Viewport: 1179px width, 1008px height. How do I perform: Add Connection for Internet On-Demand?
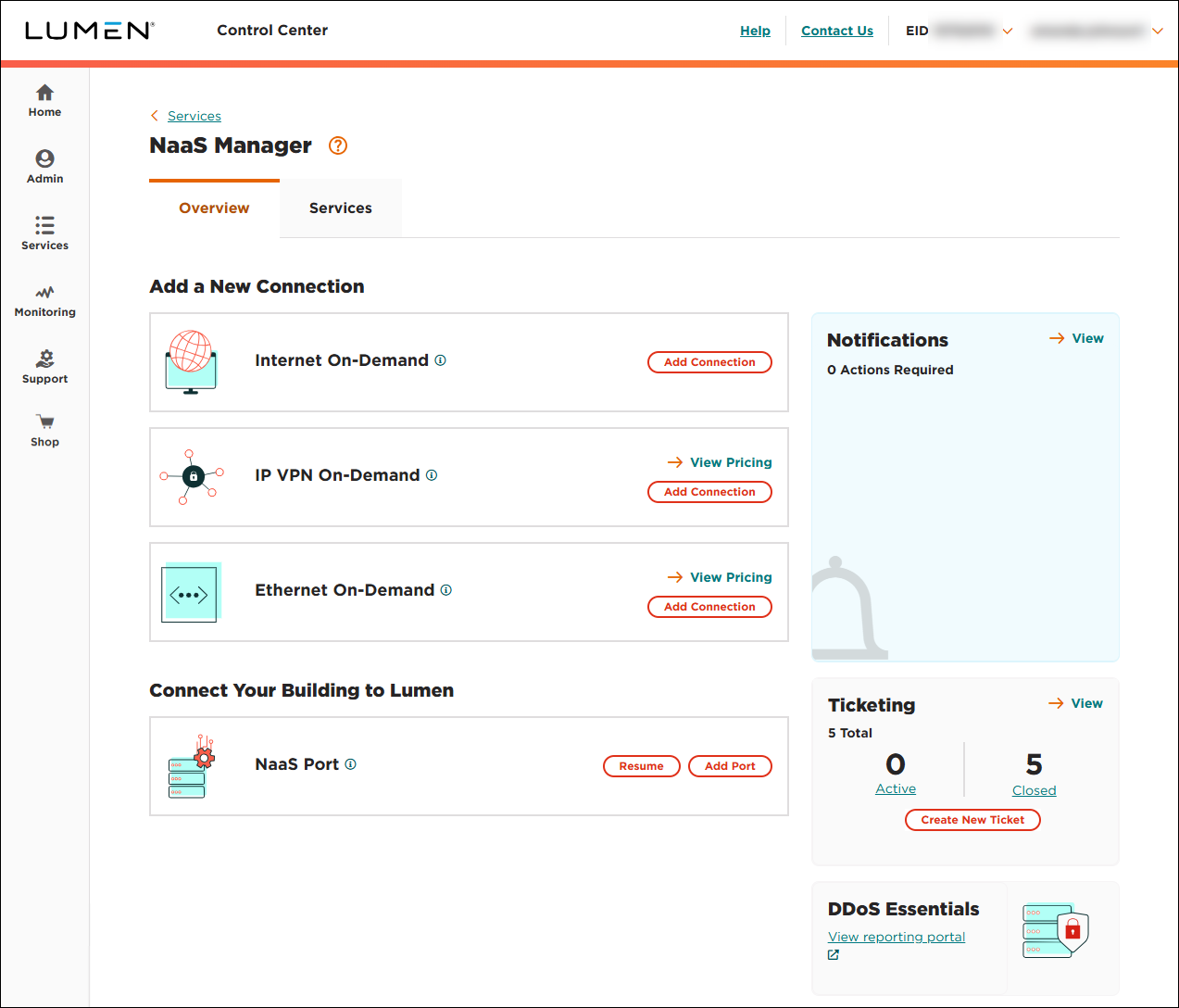point(709,362)
